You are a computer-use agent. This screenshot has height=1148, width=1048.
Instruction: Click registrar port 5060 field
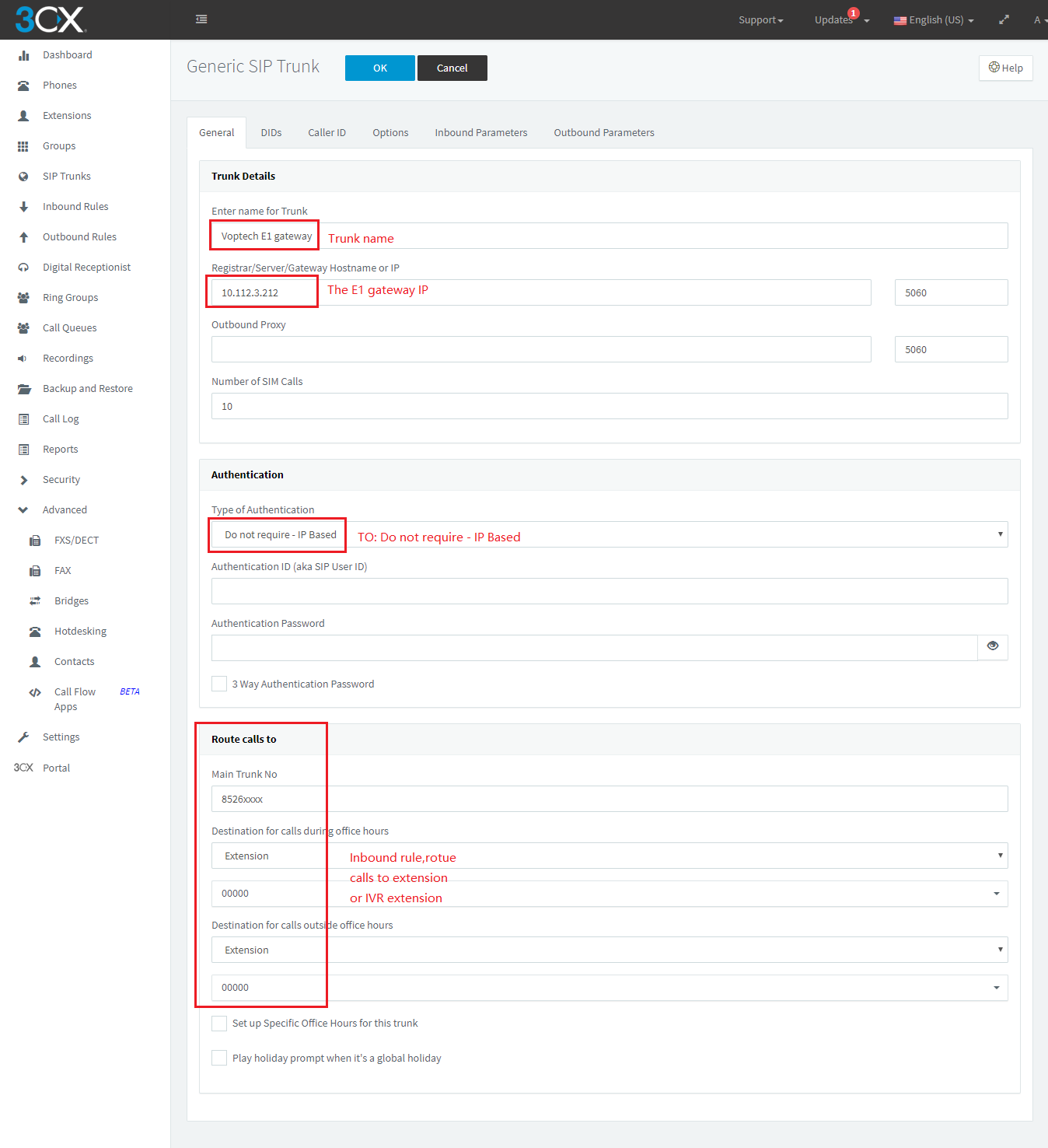point(952,292)
